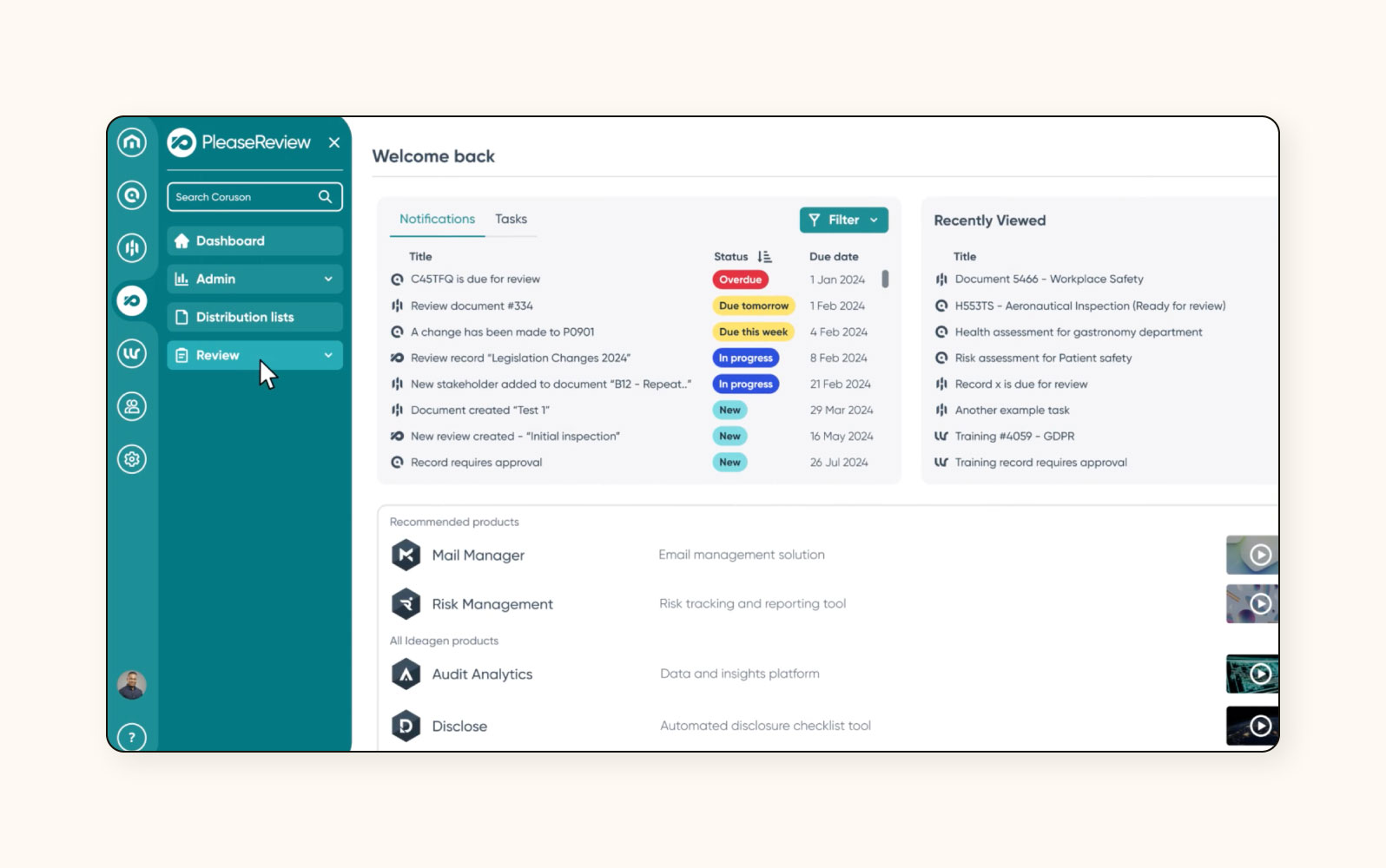Click the In progress badge dated 8 Feb 2024

coord(745,358)
